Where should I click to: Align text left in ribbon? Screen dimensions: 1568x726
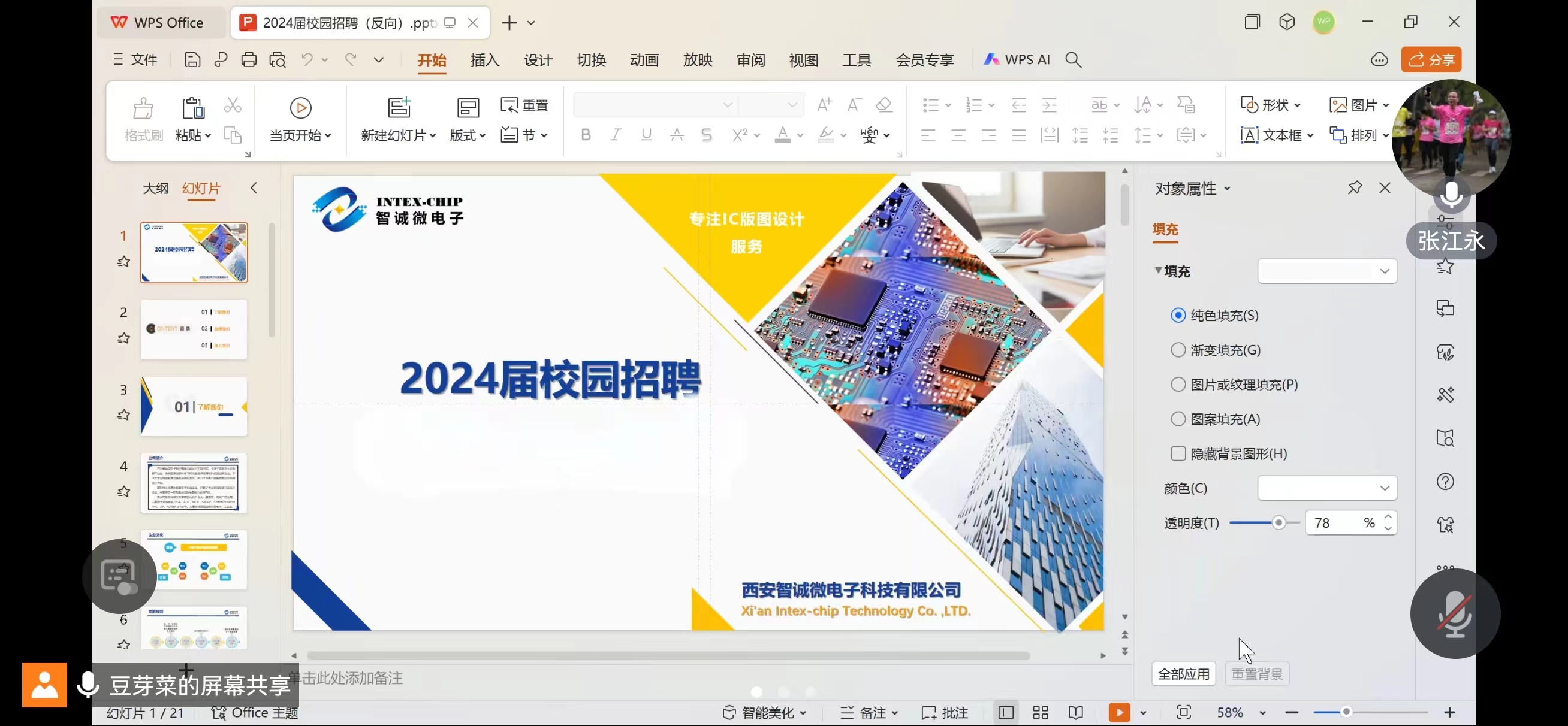tap(928, 135)
